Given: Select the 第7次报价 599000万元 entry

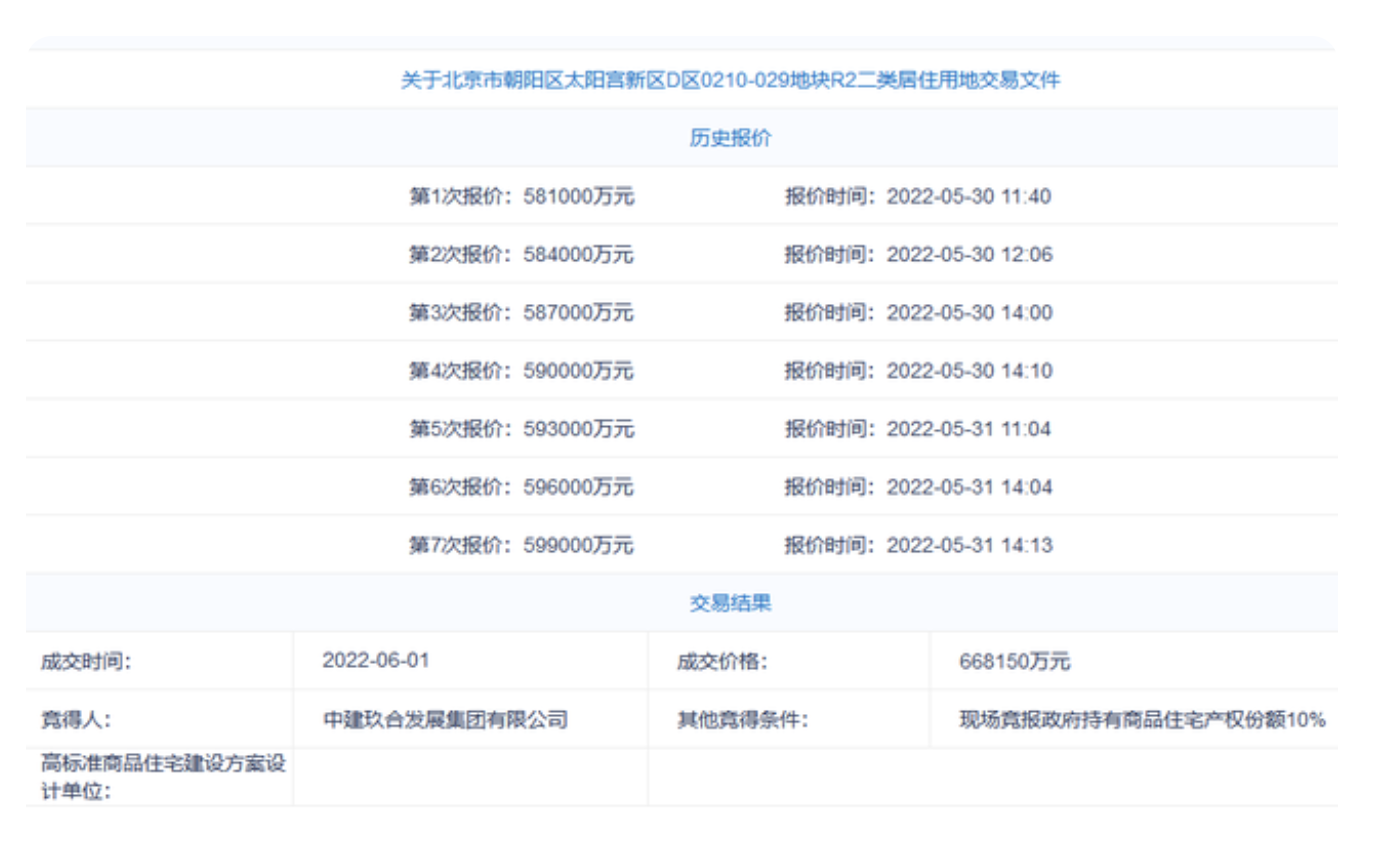Looking at the screenshot, I should click(521, 545).
